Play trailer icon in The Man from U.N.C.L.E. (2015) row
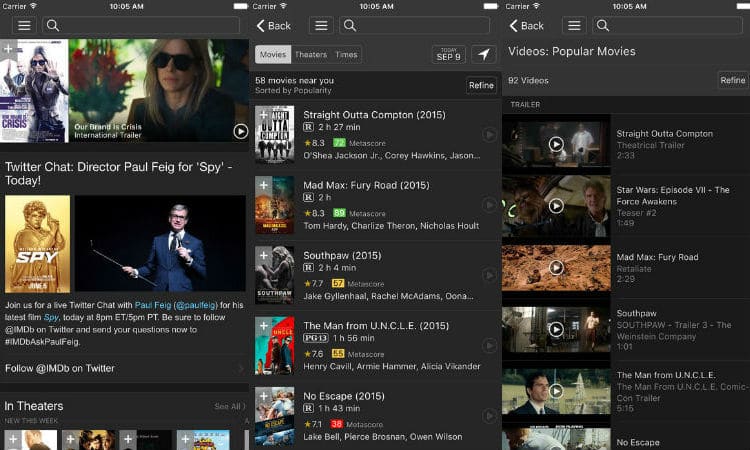Viewport: 750px width, 450px height. pyautogui.click(x=489, y=346)
